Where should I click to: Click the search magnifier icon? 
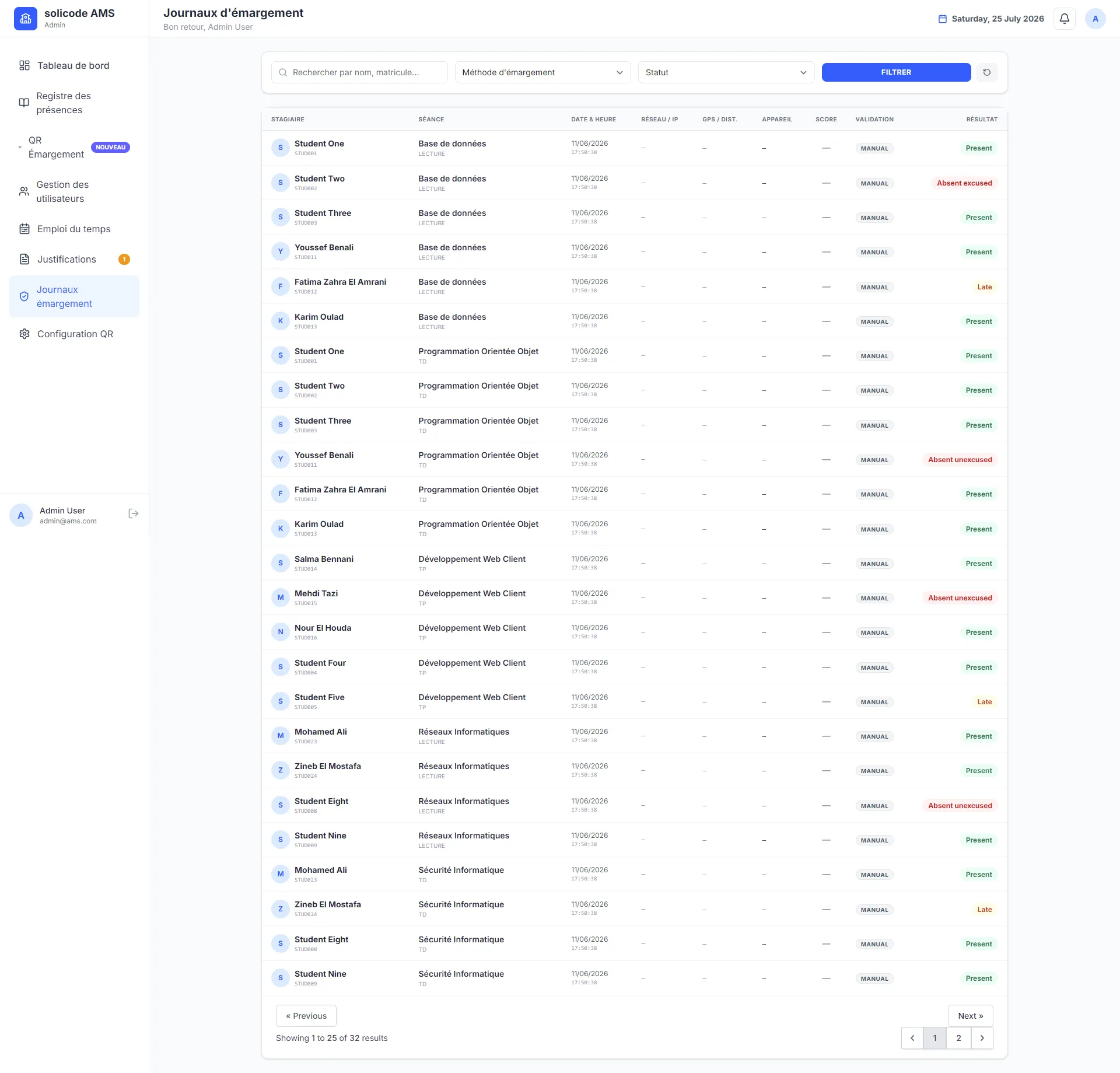[x=283, y=72]
